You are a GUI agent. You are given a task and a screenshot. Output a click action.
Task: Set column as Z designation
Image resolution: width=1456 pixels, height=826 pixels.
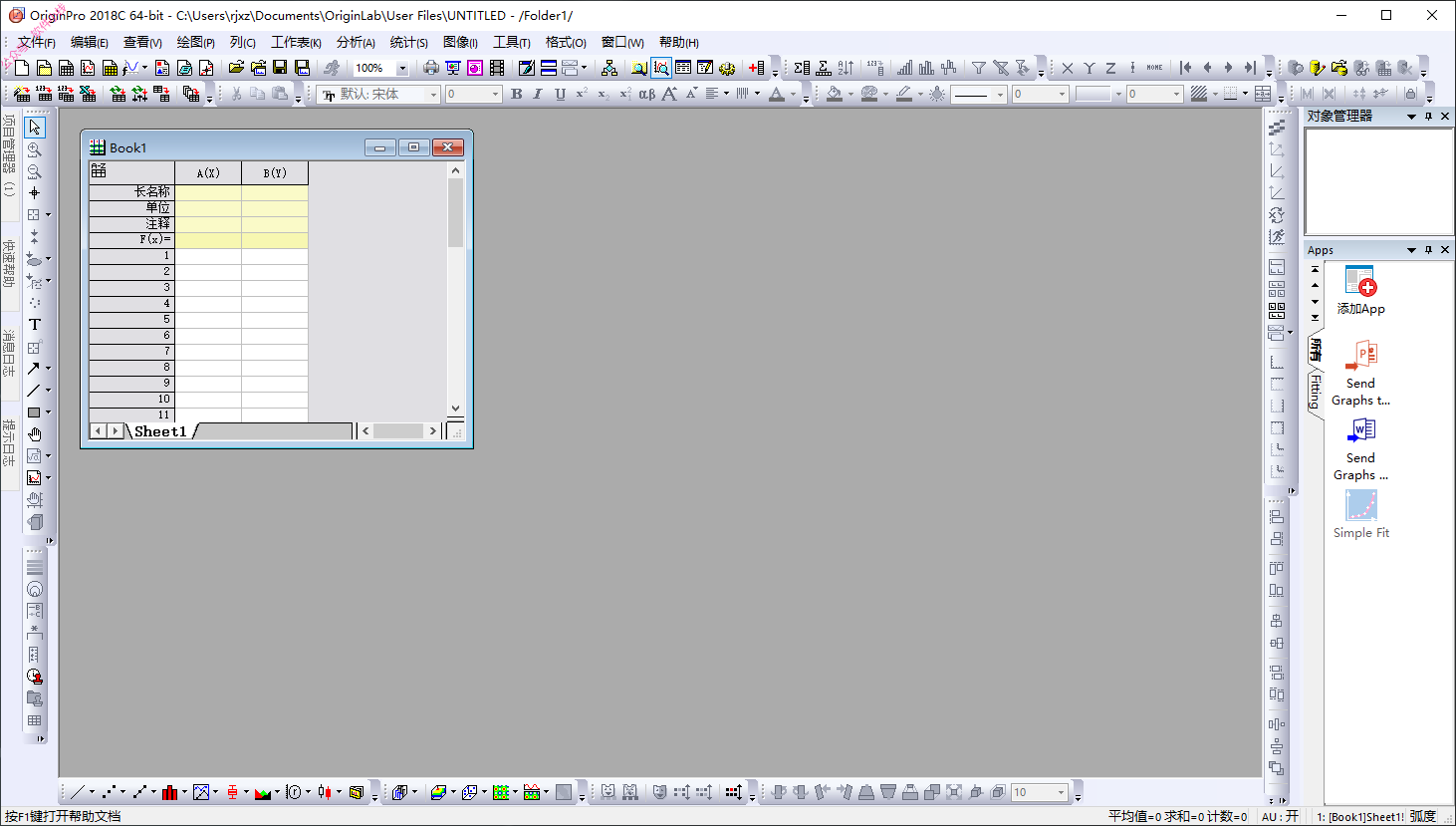coord(1111,68)
